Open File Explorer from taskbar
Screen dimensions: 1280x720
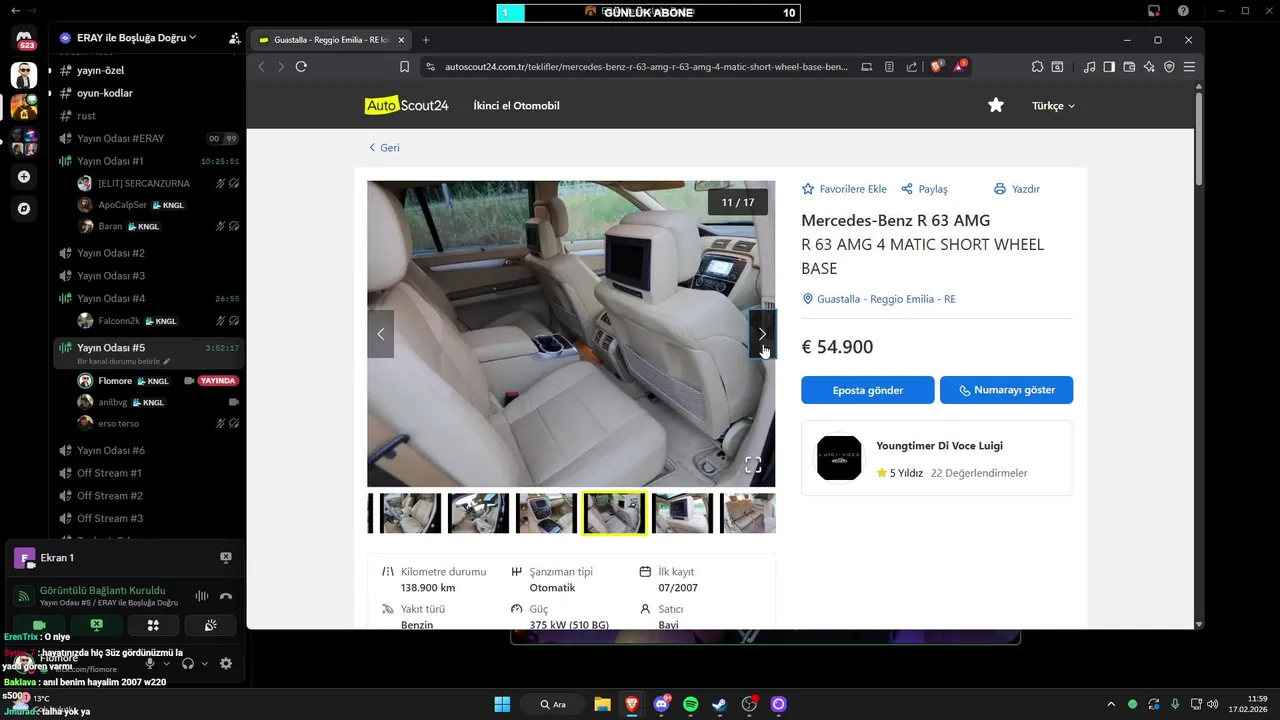pyautogui.click(x=602, y=704)
